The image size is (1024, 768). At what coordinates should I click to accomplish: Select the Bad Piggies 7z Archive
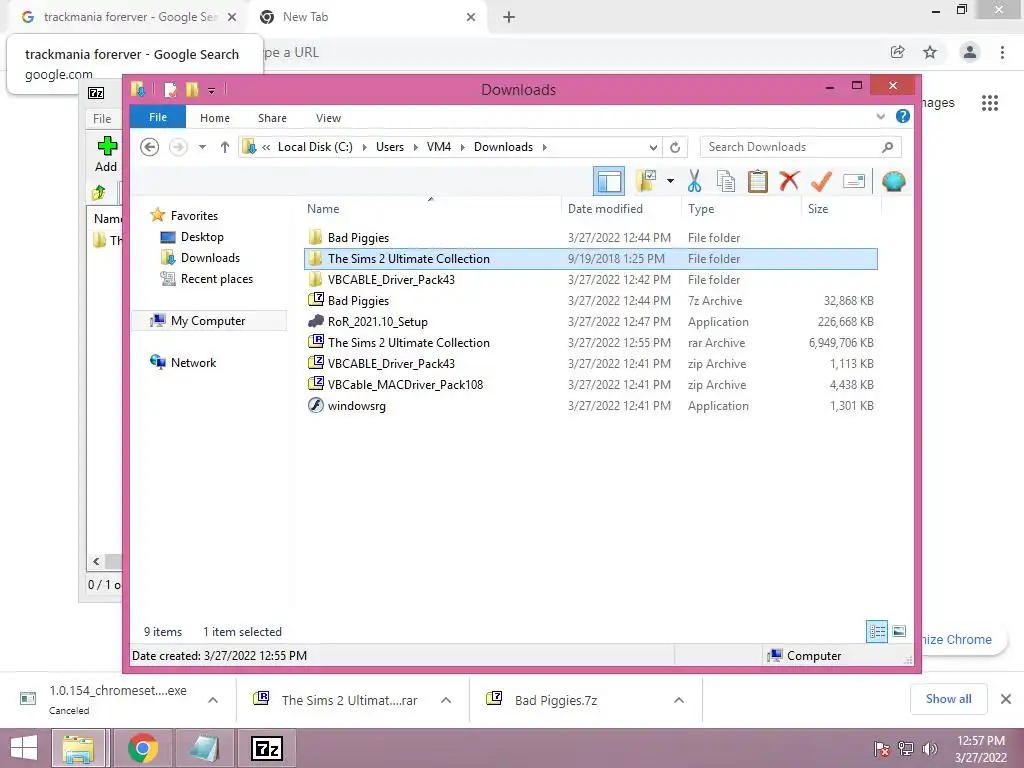tap(591, 300)
